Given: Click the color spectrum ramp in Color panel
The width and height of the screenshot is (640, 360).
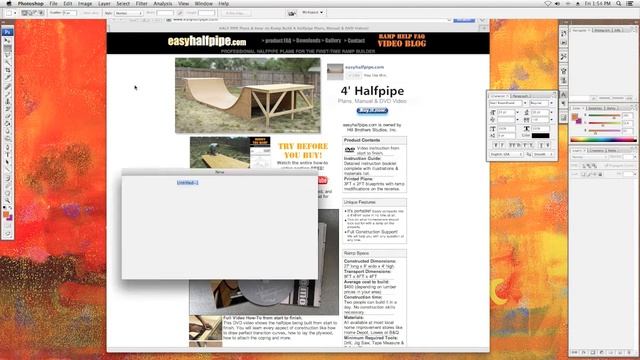Looking at the screenshot, I should [603, 140].
